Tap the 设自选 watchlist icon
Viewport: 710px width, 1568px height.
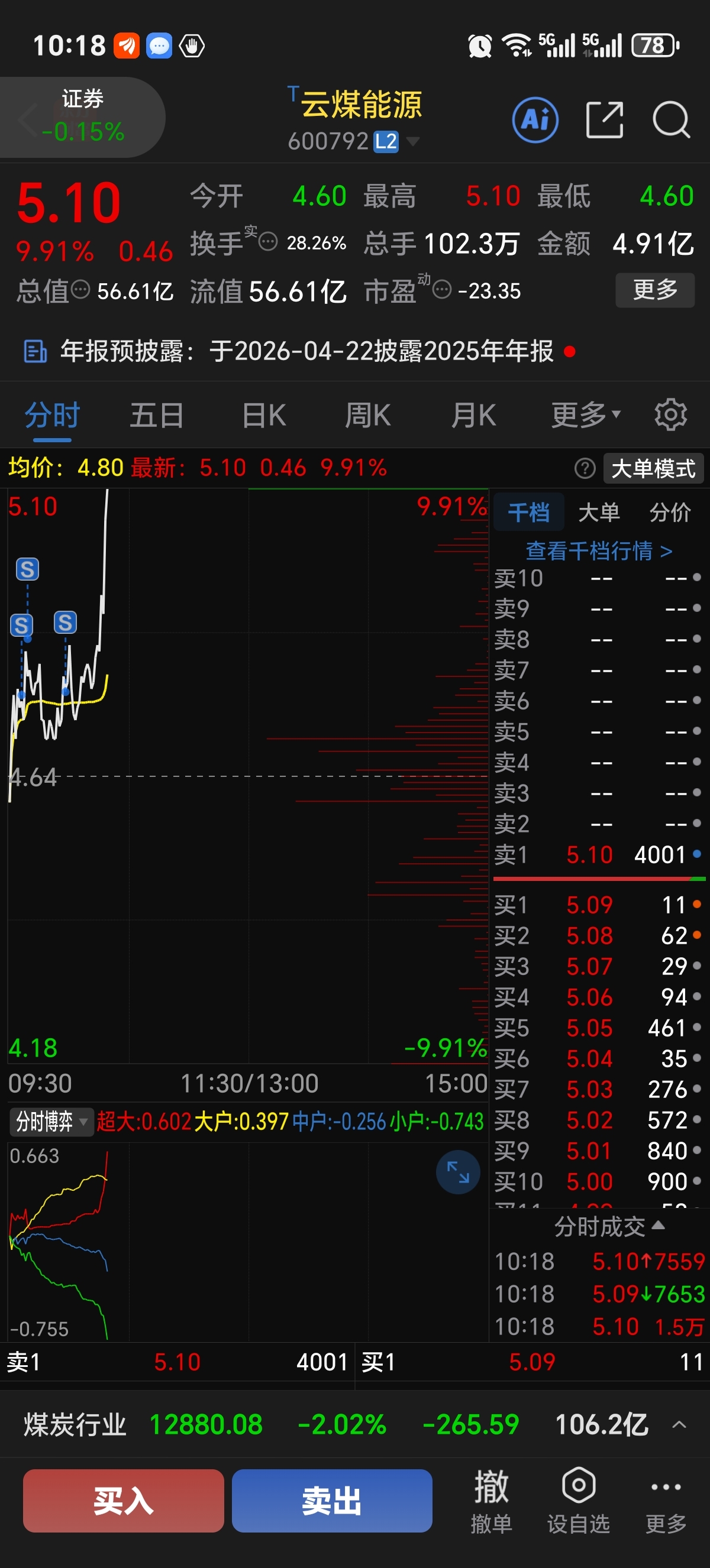[579, 1500]
